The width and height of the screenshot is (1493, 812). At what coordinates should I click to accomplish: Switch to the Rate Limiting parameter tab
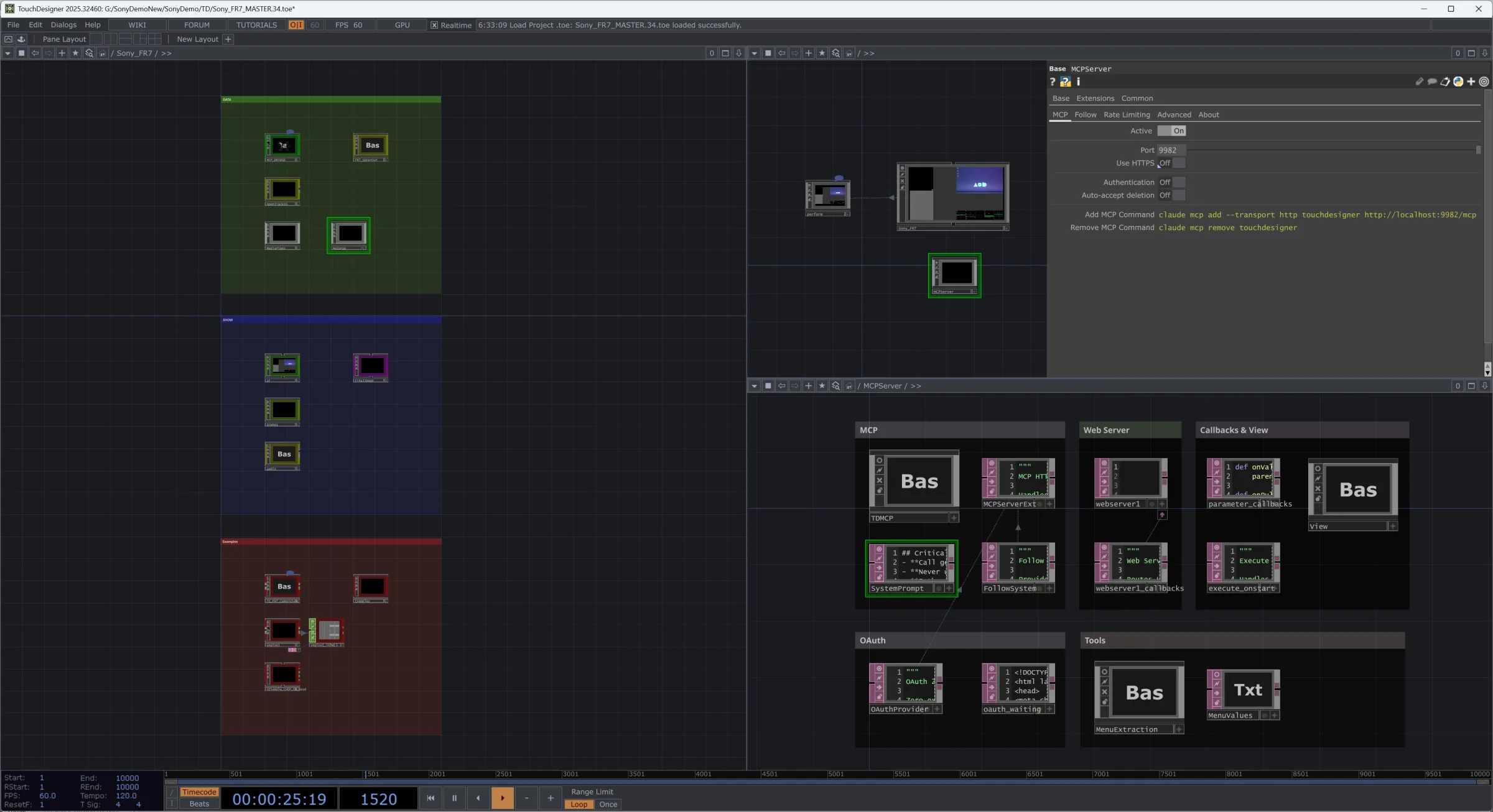[1127, 115]
